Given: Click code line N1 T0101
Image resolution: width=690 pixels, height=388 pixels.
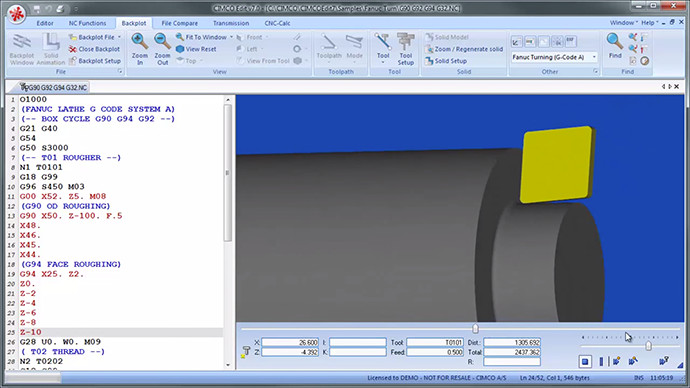Looking at the screenshot, I should (41, 167).
